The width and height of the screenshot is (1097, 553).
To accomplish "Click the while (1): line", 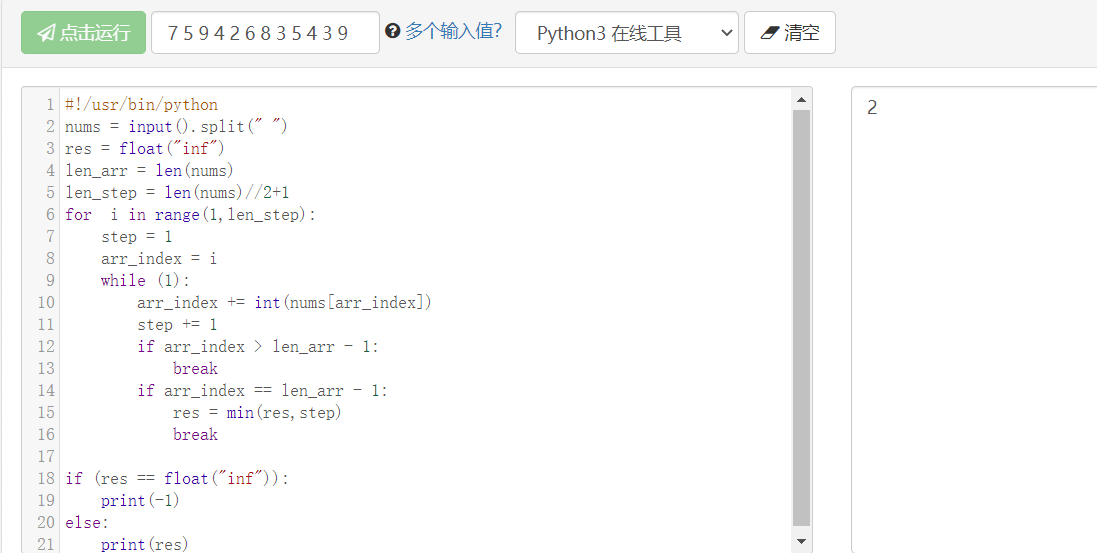I will coord(146,281).
